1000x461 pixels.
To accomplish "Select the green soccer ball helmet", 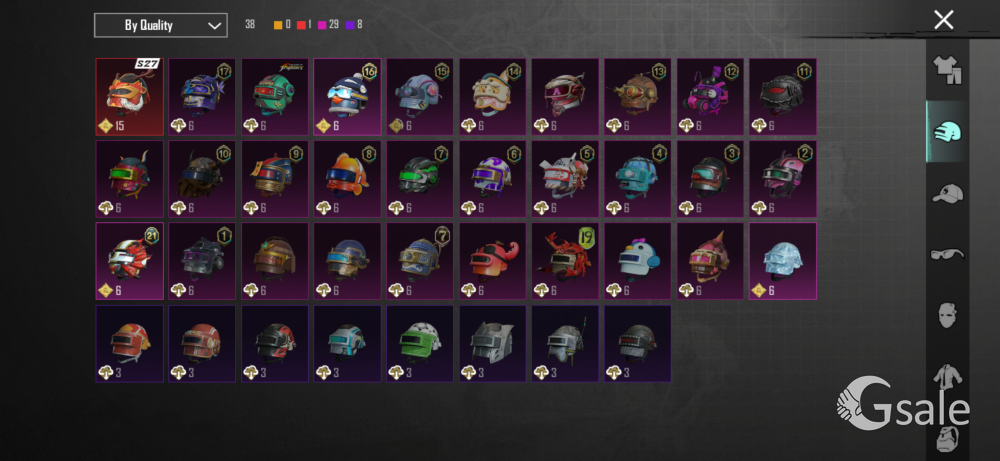I will (420, 344).
